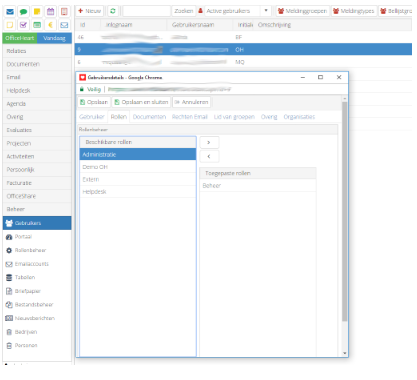Select the OfficeHeart green tab
Viewport: 417px width, 380px height.
(20, 38)
